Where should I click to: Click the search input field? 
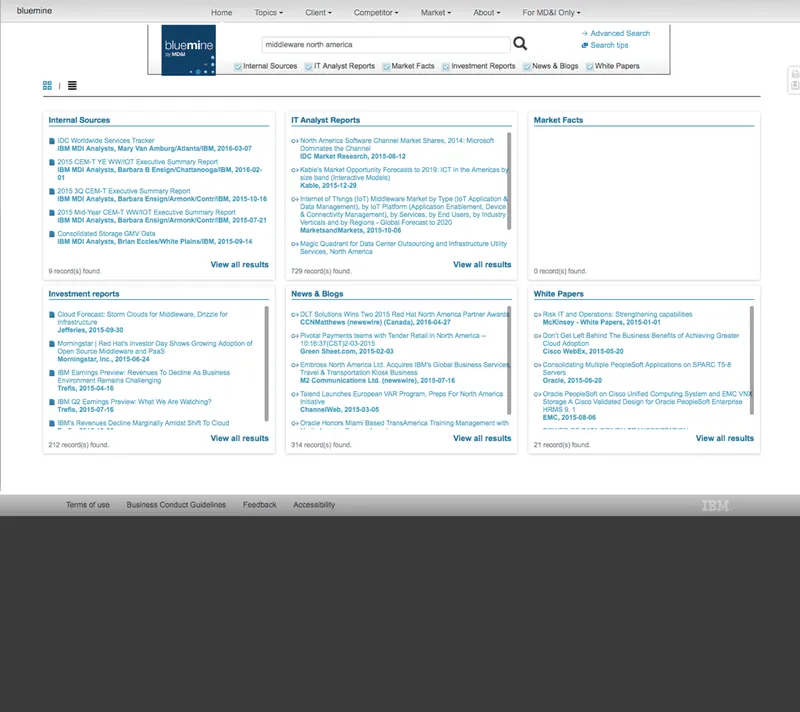(x=386, y=45)
